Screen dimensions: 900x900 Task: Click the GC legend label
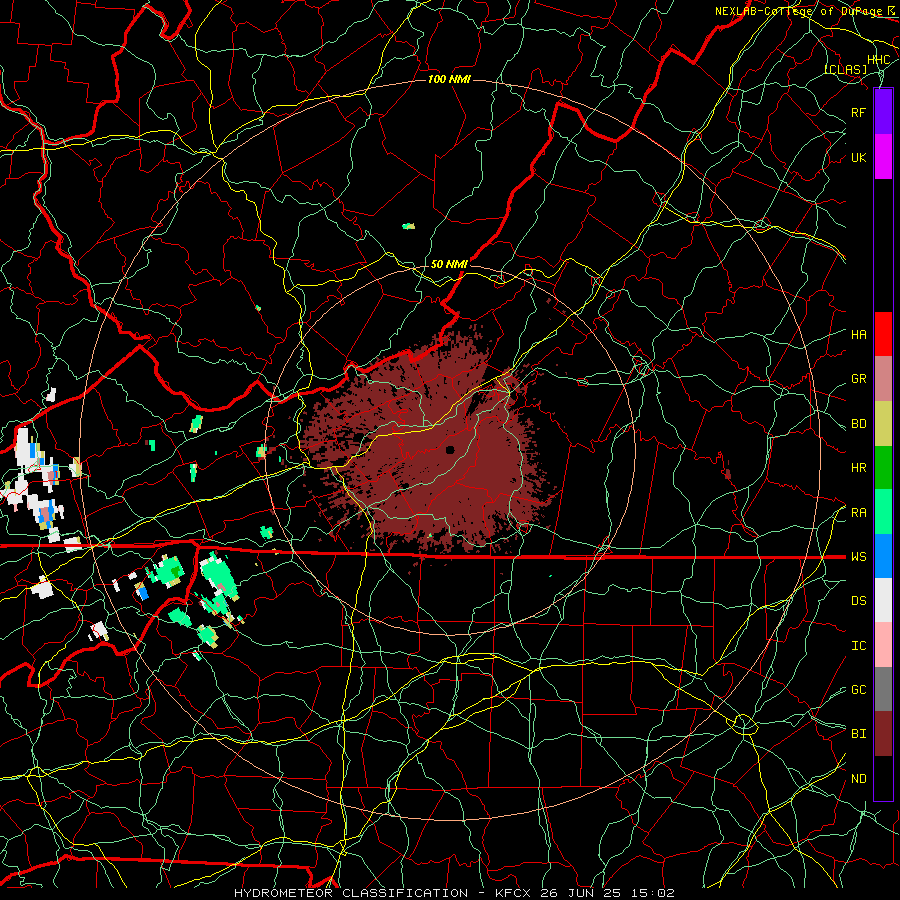859,690
